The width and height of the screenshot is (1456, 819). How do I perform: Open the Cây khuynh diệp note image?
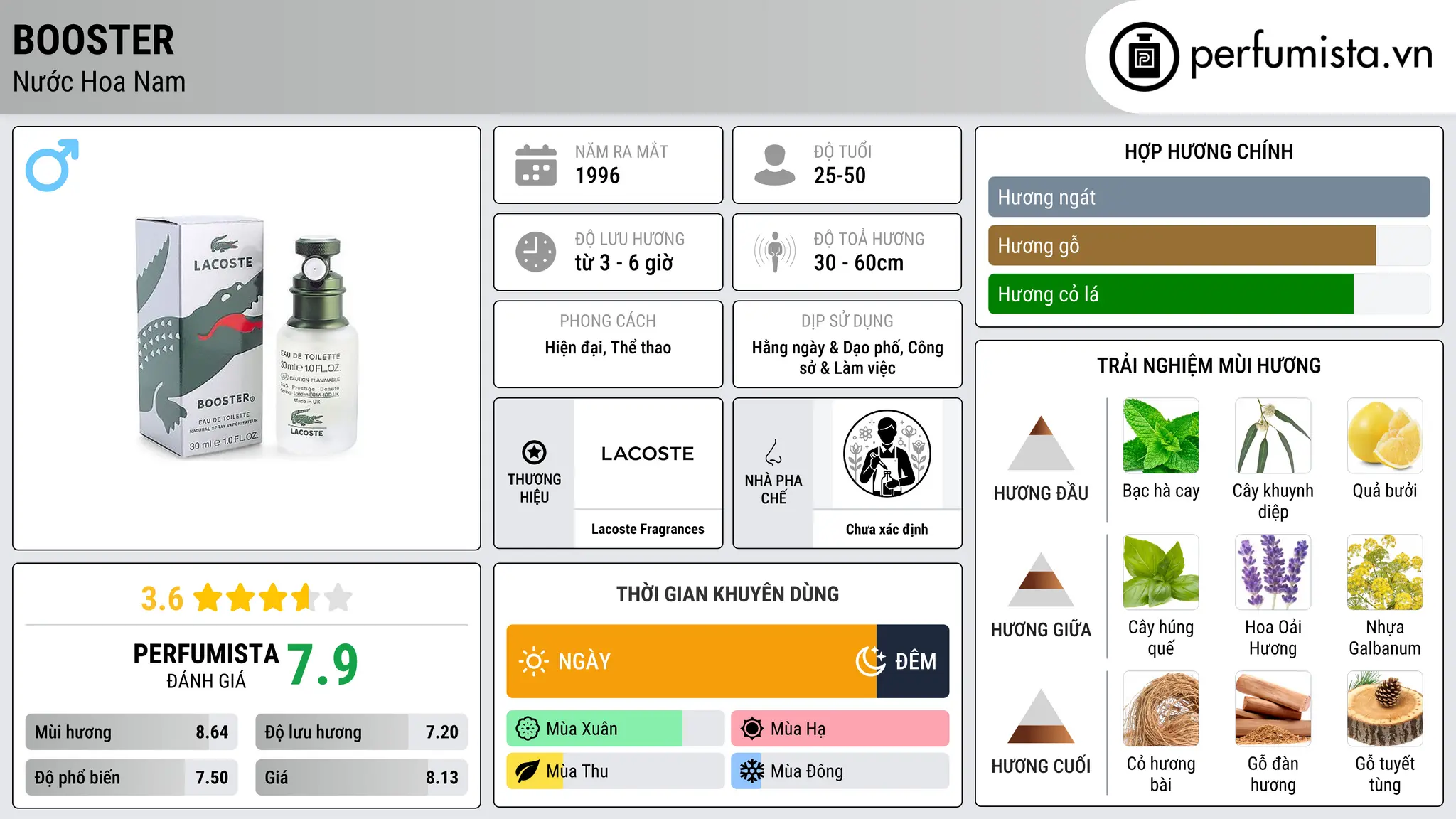pos(1273,436)
